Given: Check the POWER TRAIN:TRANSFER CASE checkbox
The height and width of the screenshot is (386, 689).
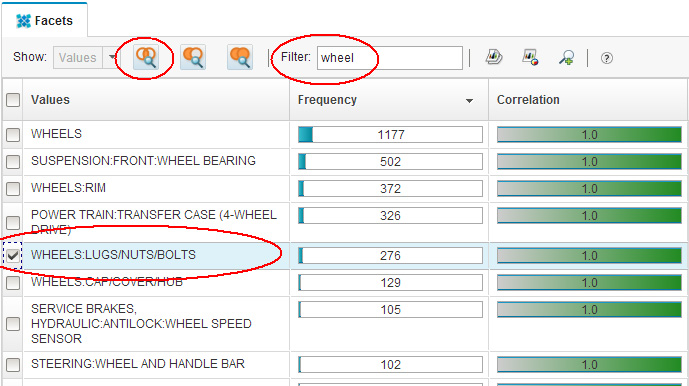Looking at the screenshot, I should pyautogui.click(x=13, y=222).
